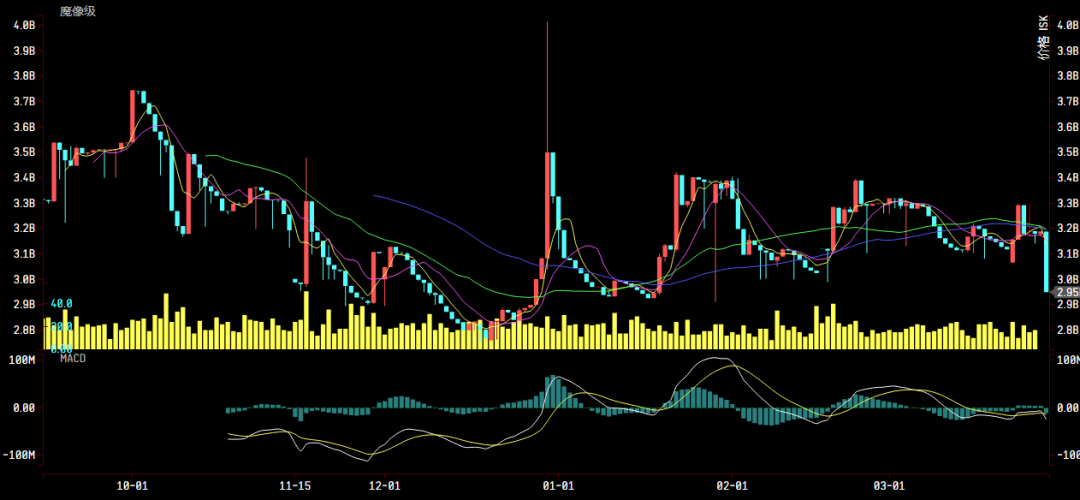
Task: Select the 02-01 date tick on timeline
Action: click(x=733, y=485)
